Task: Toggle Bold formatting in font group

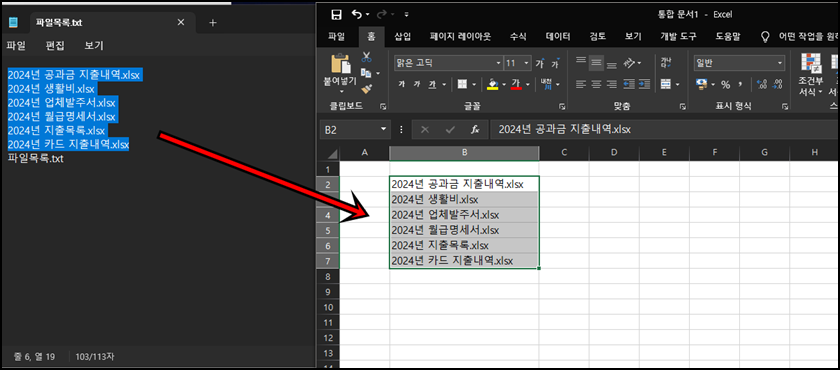Action: coord(401,84)
